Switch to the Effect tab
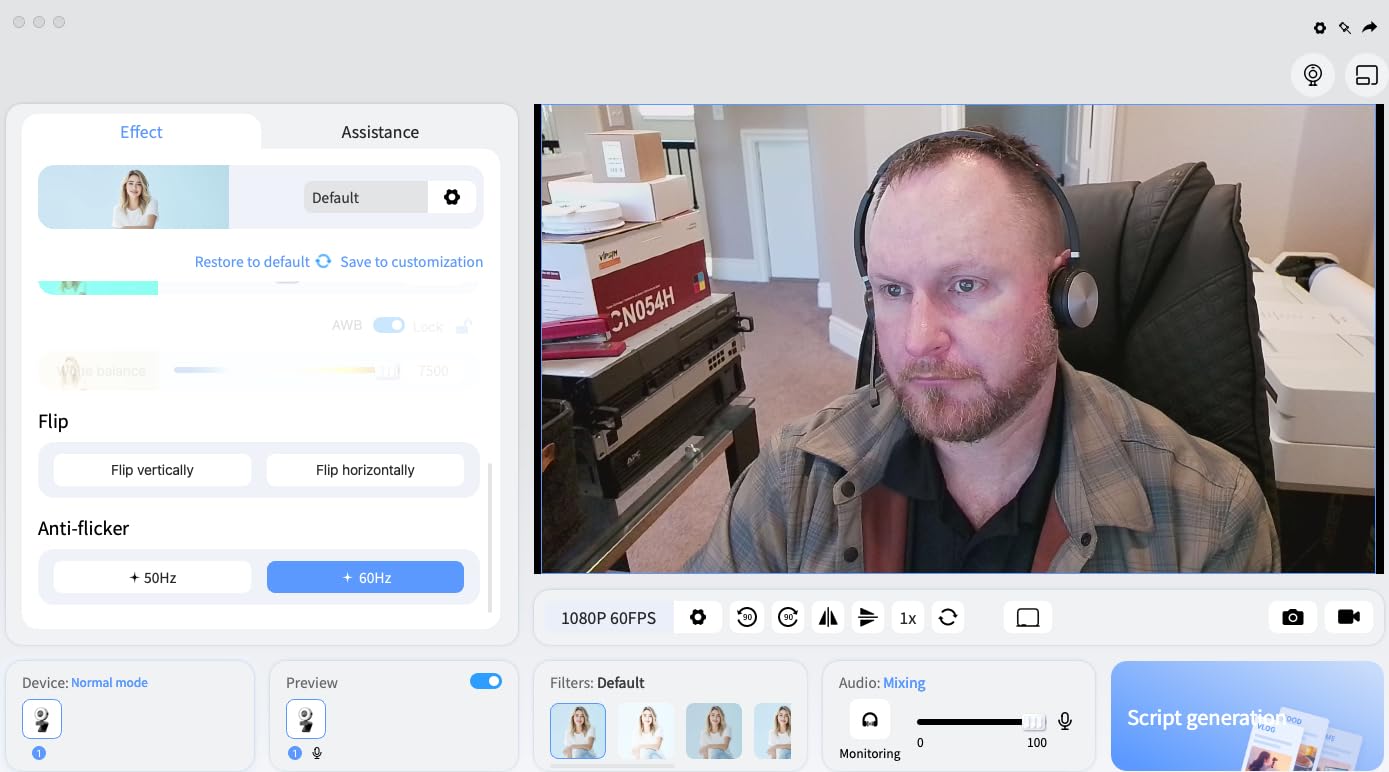 tap(141, 132)
